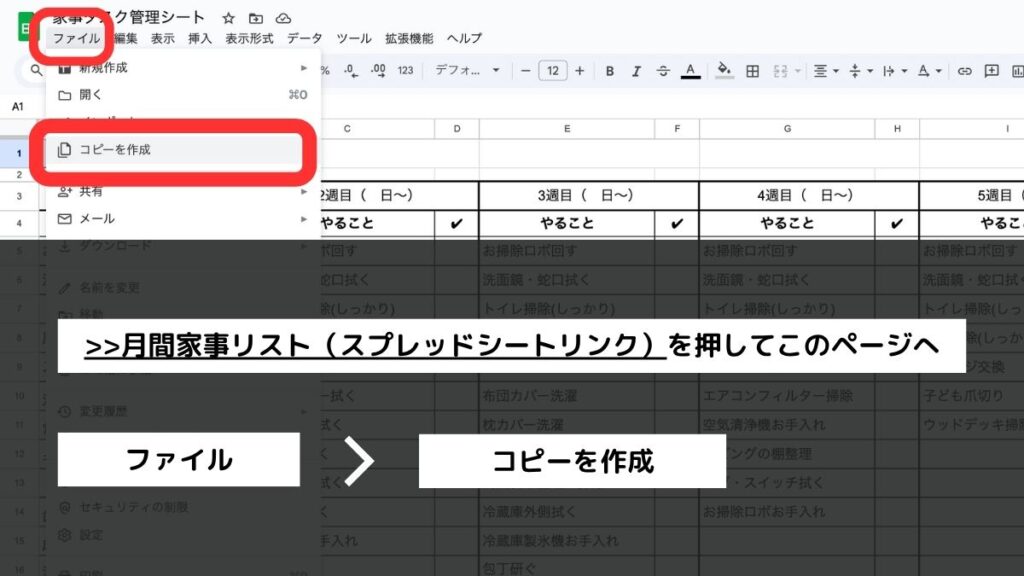Click the 4週目（ 日〜） cell
The width and height of the screenshot is (1024, 576).
tap(808, 195)
